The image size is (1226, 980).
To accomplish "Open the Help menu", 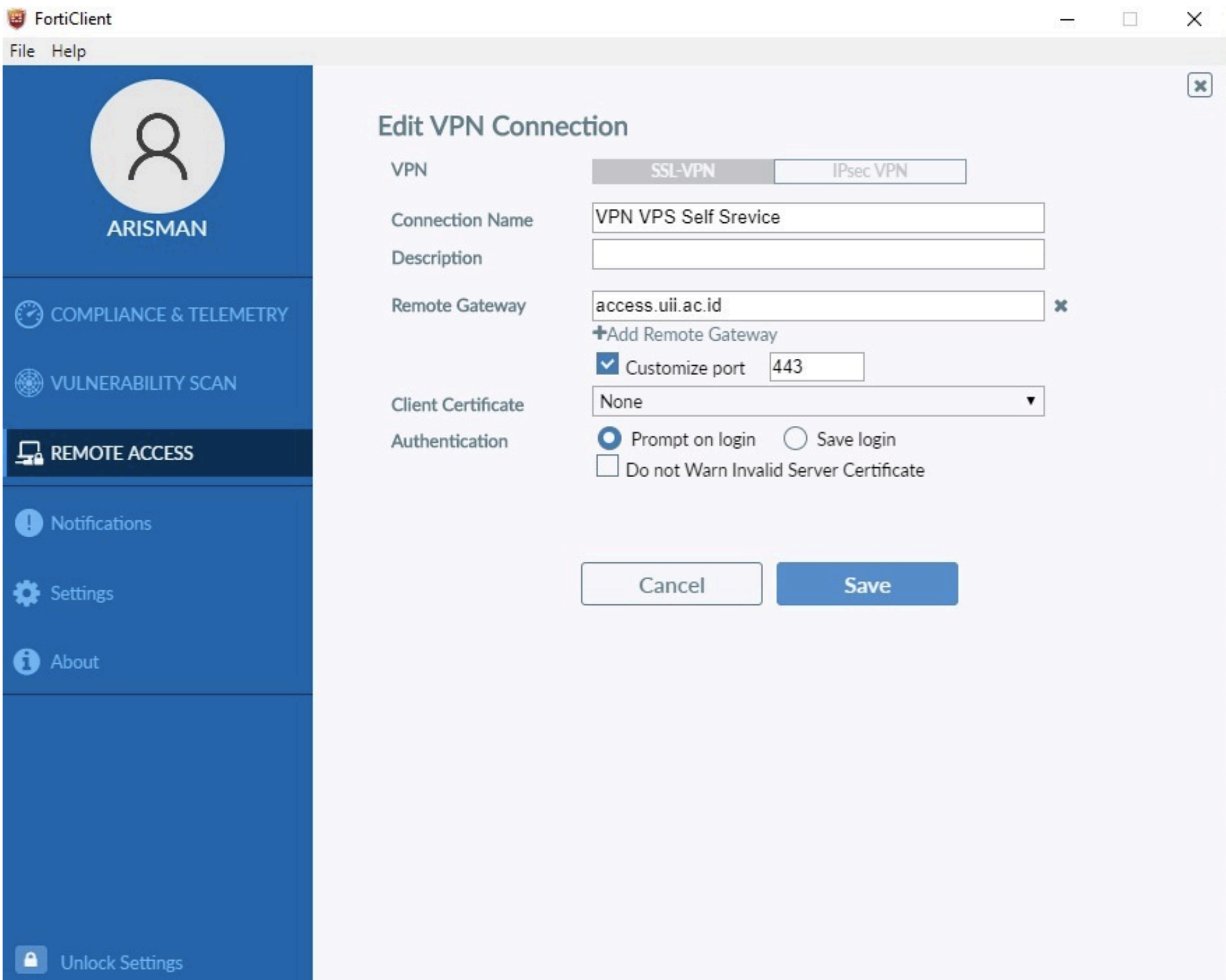I will point(68,51).
